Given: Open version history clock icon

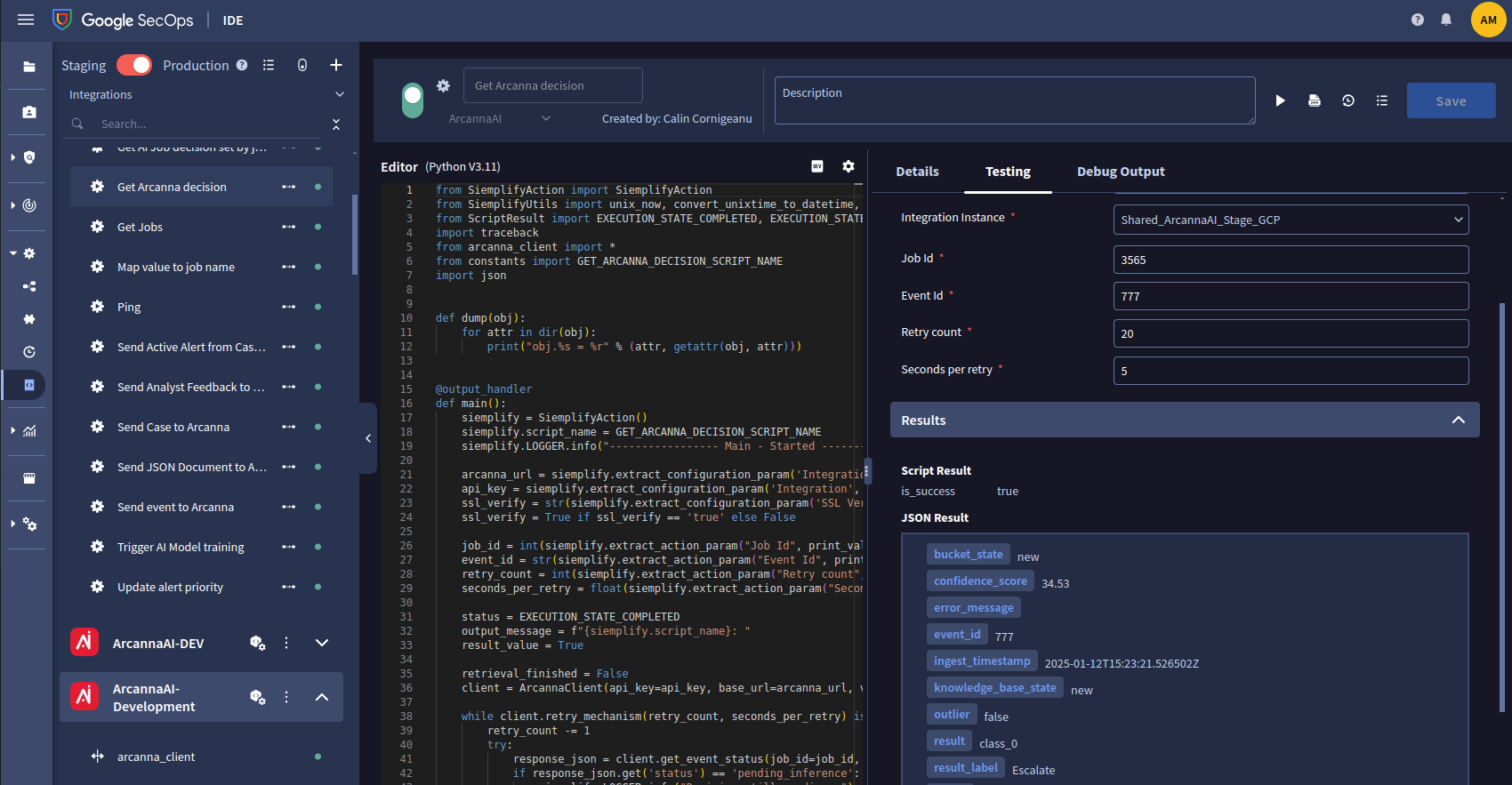Looking at the screenshot, I should (x=1348, y=100).
